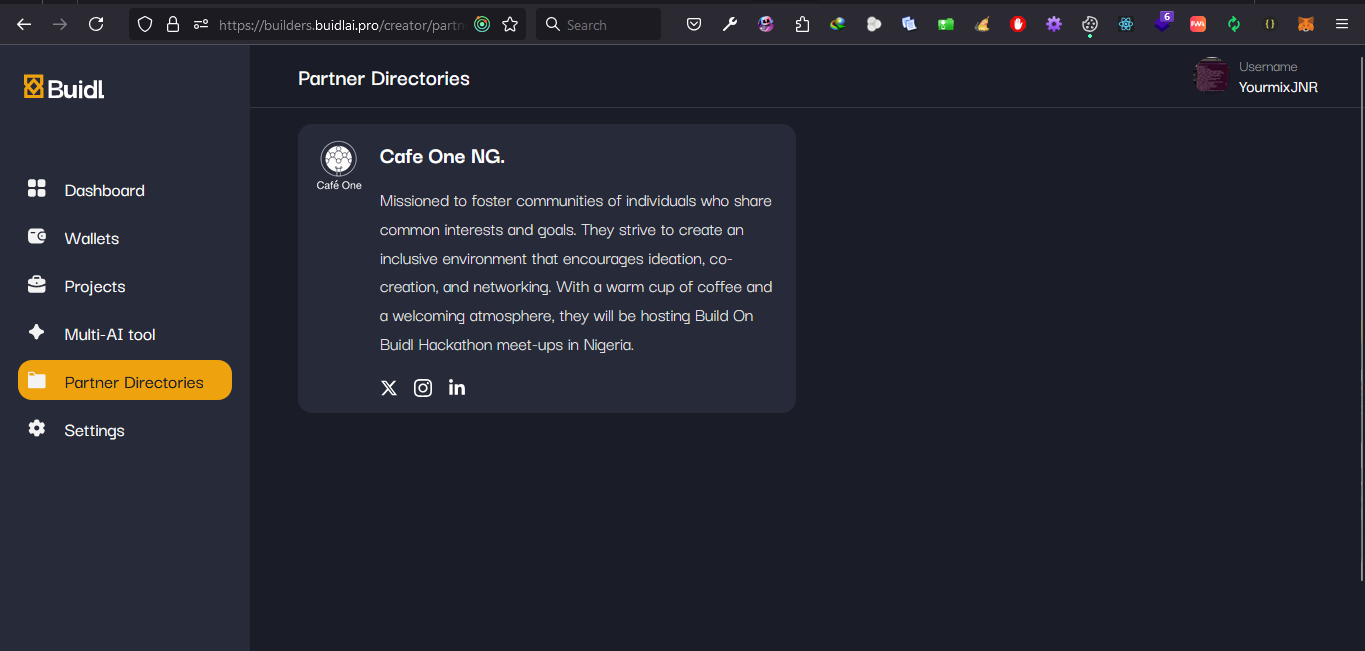Open the MetaMask fox extension
1365x651 pixels.
coord(1306,24)
